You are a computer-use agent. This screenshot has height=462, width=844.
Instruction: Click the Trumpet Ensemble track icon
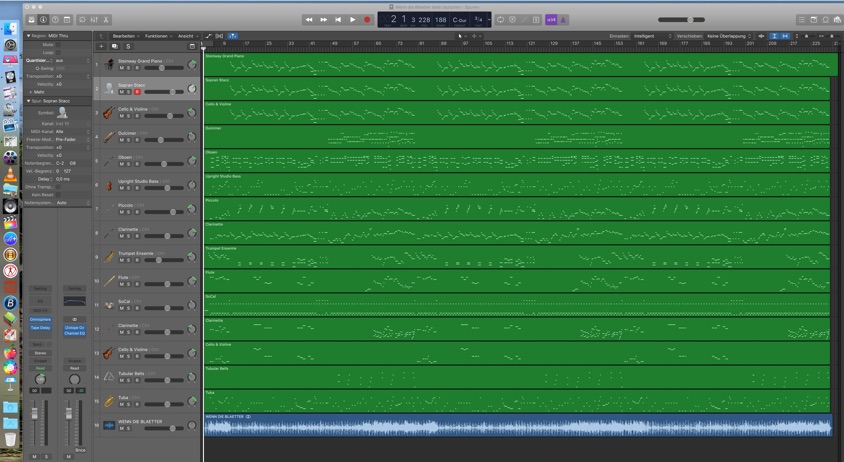pyautogui.click(x=109, y=257)
